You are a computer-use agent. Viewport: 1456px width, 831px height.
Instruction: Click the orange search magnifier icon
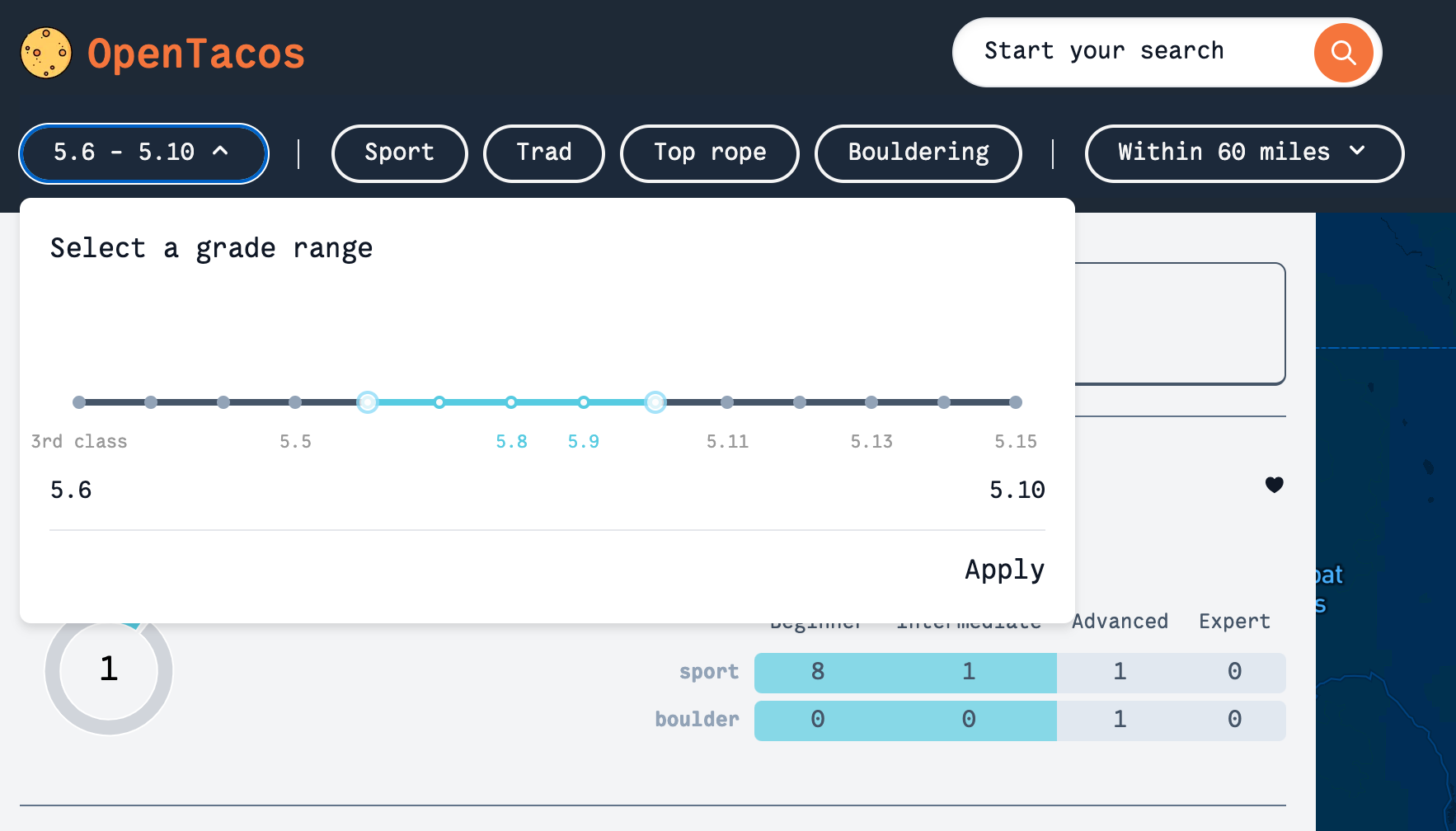pyautogui.click(x=1343, y=52)
